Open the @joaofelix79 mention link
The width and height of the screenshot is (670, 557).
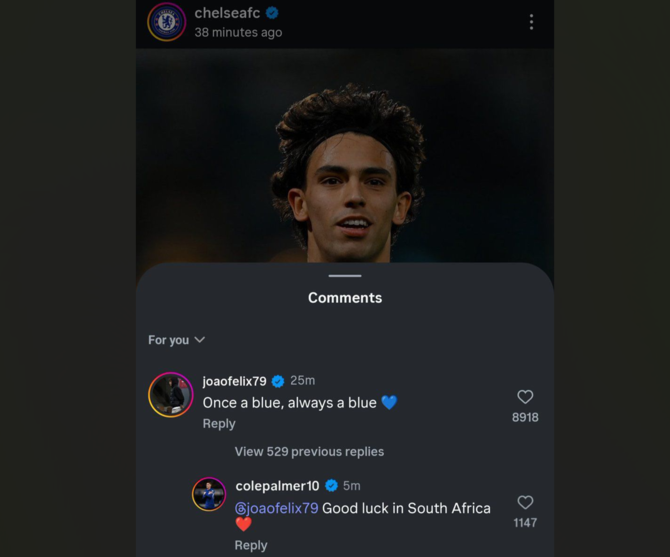tap(276, 508)
